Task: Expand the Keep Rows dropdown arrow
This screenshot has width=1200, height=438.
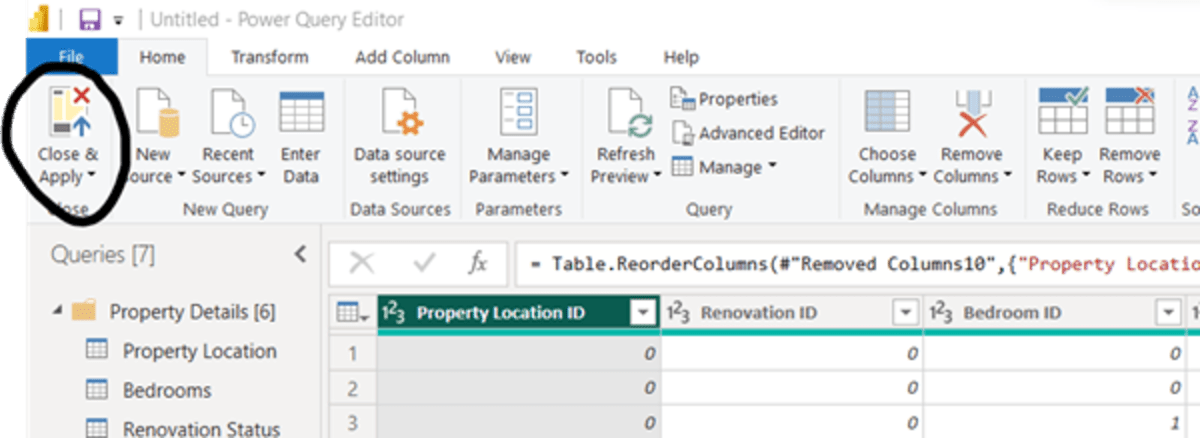Action: (x=1084, y=177)
